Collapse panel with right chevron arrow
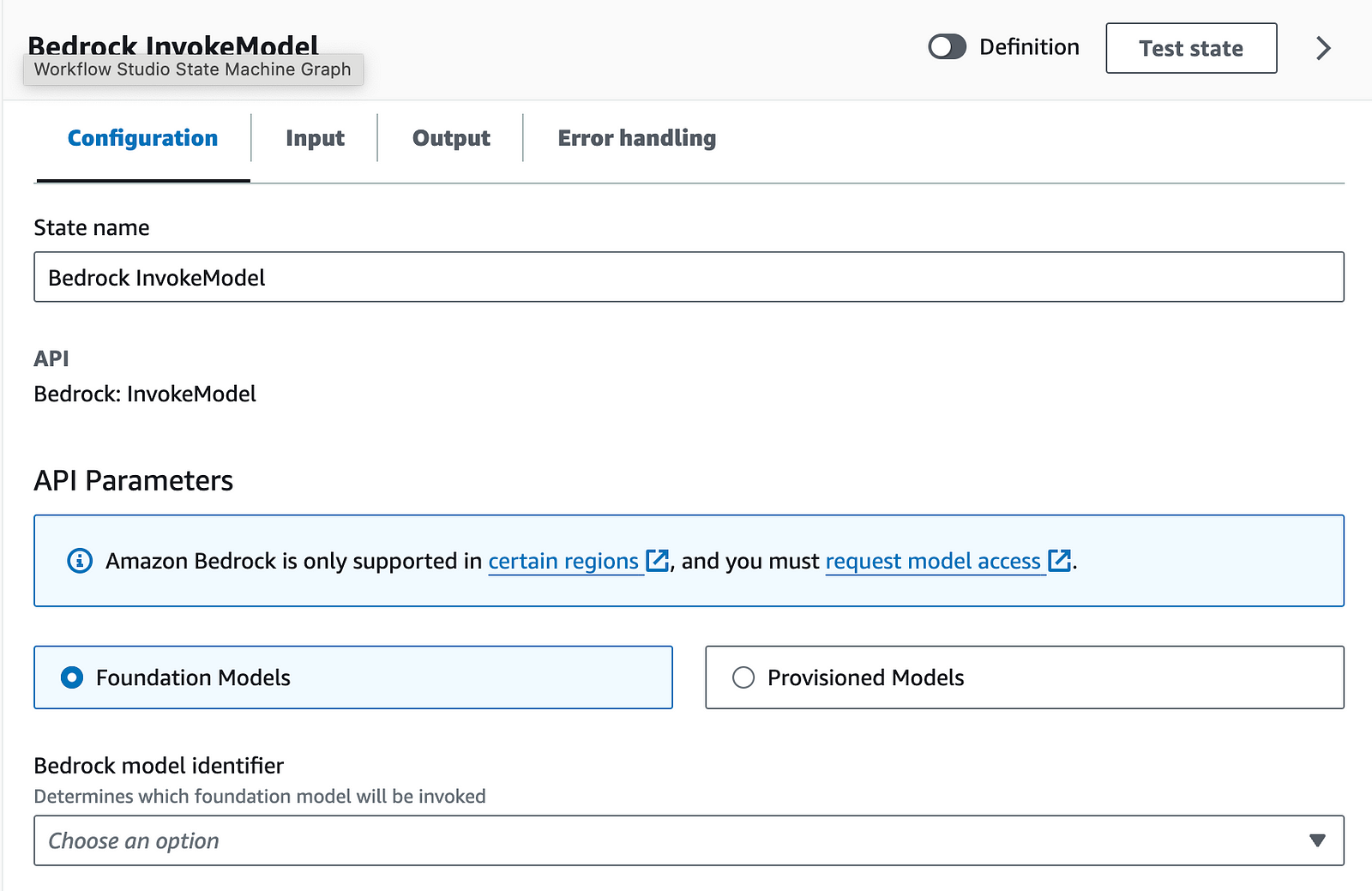 click(1323, 48)
